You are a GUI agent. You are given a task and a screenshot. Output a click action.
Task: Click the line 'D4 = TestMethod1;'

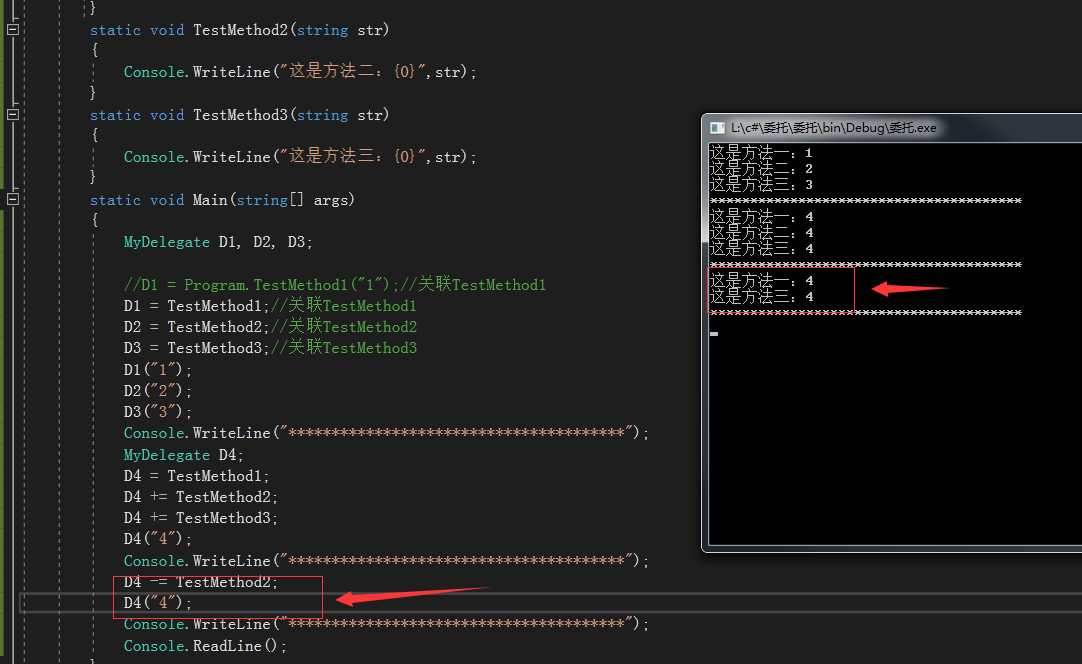196,476
